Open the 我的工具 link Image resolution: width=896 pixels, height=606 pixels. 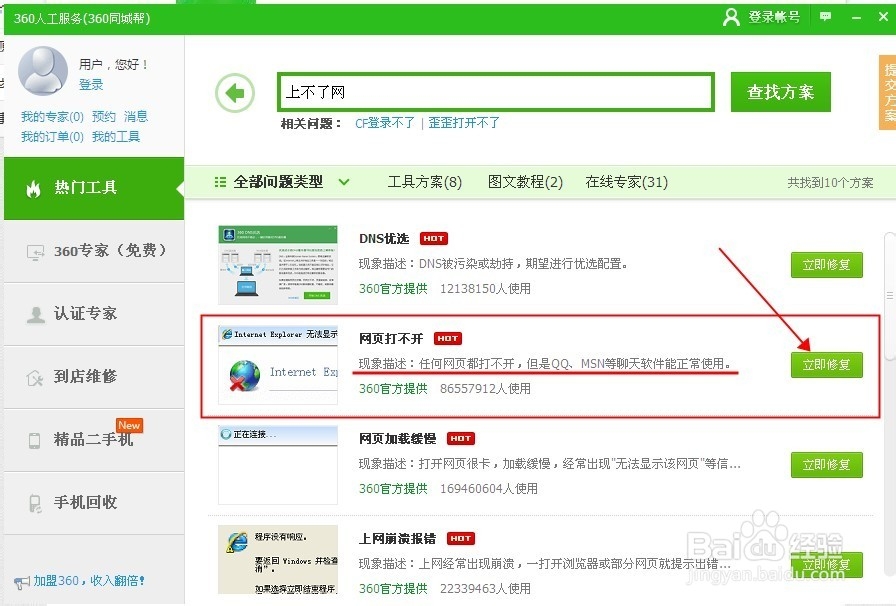coord(116,137)
